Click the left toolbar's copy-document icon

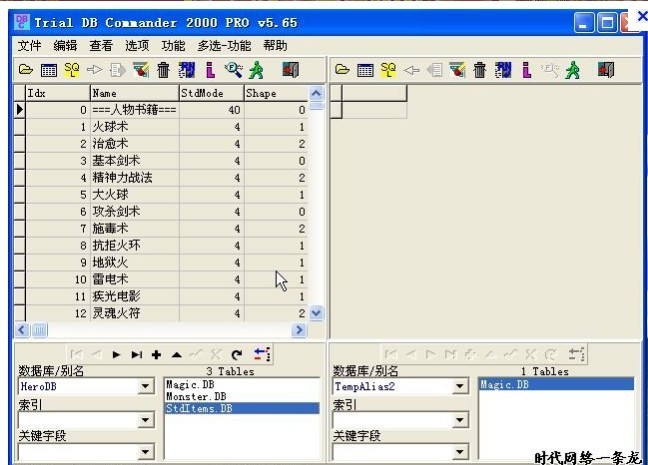coord(118,70)
